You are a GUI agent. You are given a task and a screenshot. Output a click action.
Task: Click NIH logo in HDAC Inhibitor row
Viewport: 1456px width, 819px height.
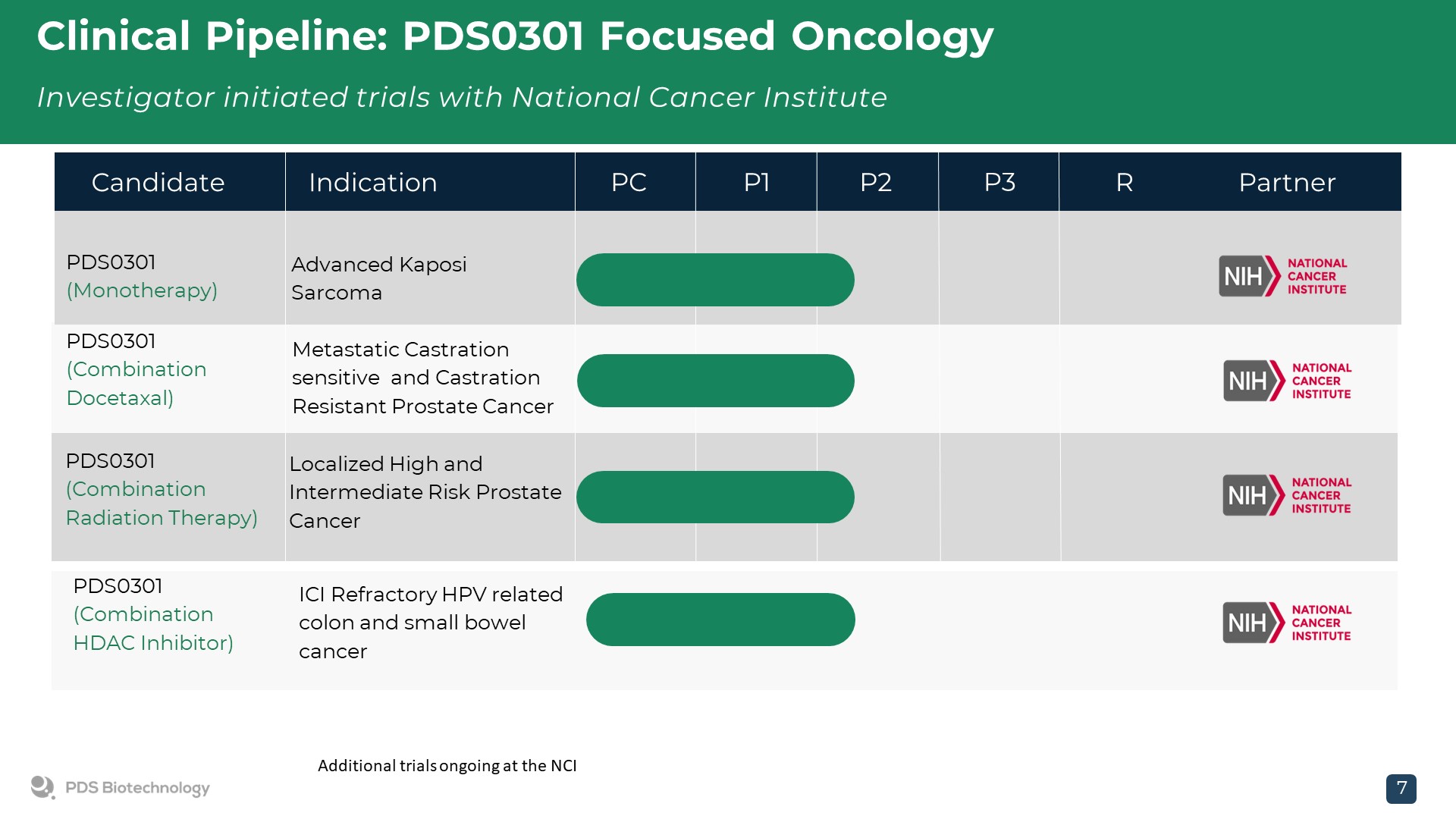(1287, 623)
